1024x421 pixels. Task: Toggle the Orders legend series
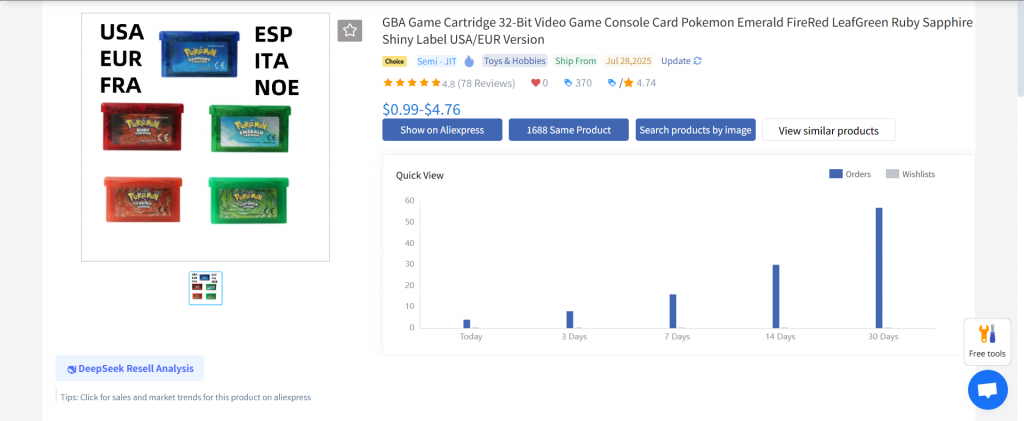(850, 174)
